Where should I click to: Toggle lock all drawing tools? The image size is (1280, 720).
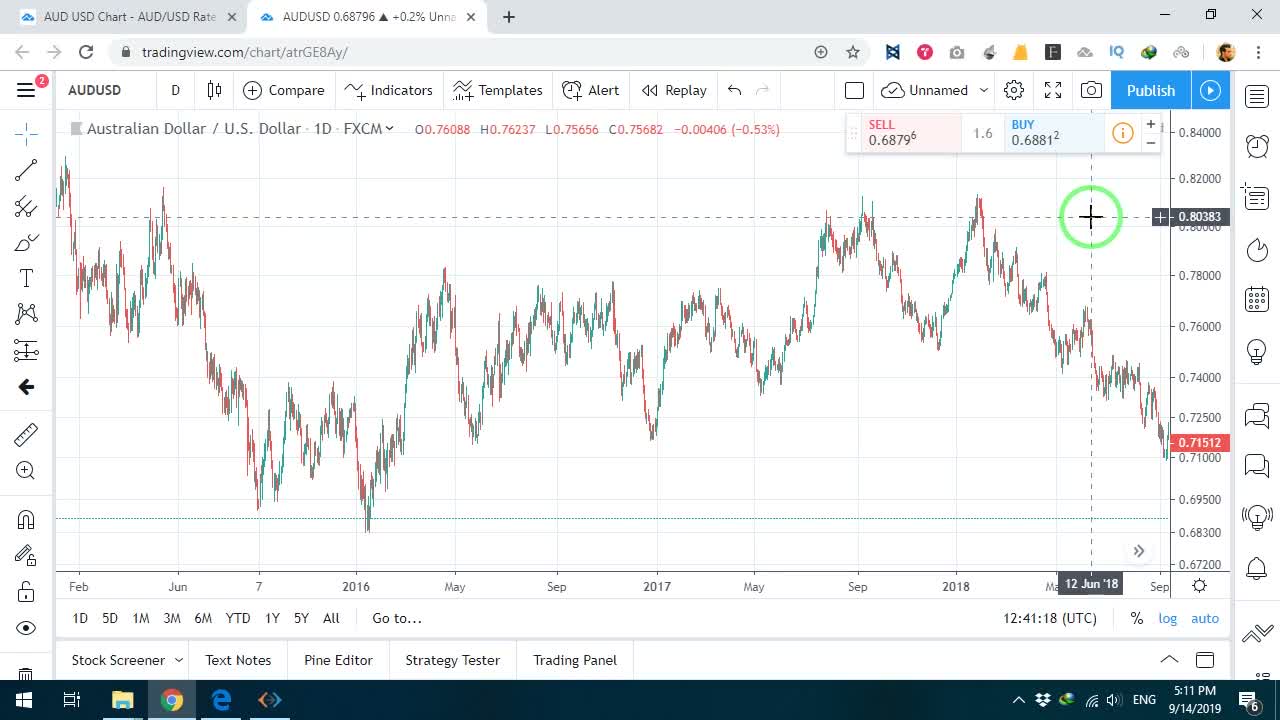point(26,592)
